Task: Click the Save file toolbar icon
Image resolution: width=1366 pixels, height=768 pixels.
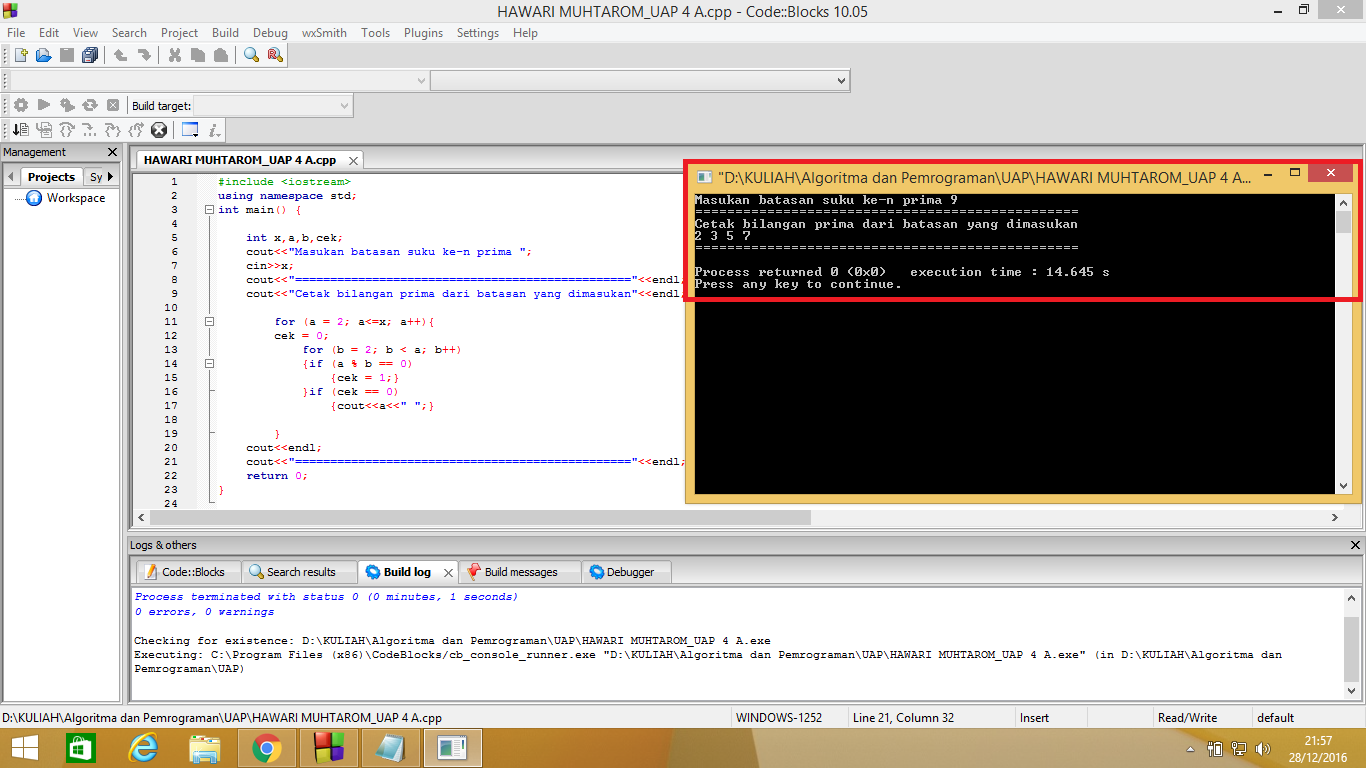Action: tap(66, 55)
